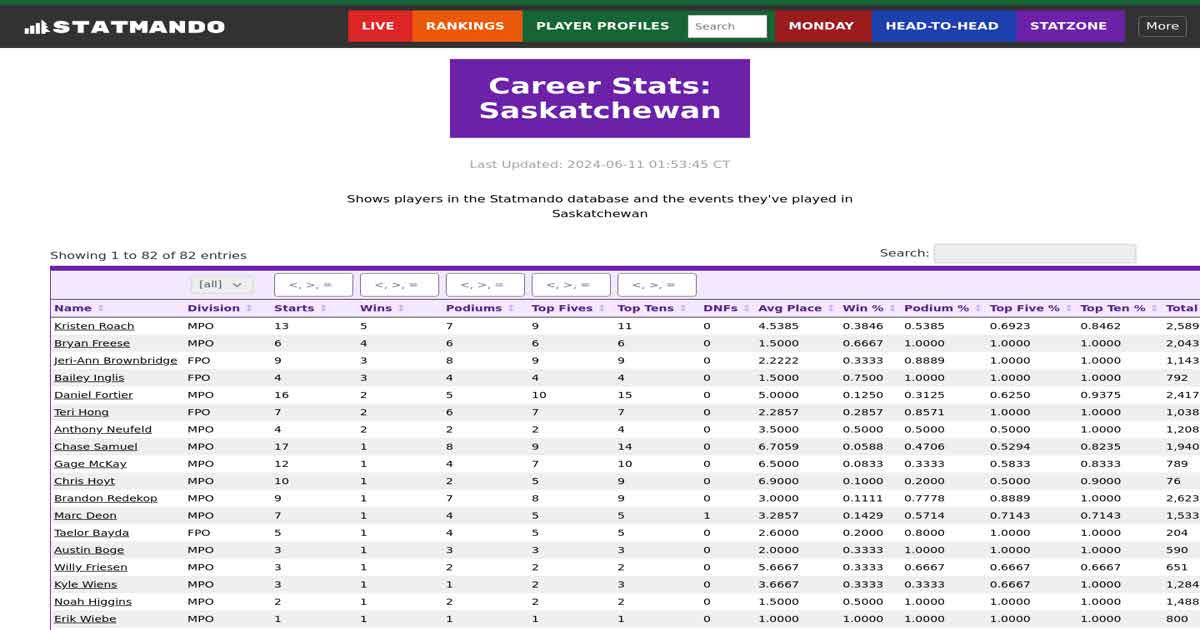Sort the DNFs column

pos(744,308)
